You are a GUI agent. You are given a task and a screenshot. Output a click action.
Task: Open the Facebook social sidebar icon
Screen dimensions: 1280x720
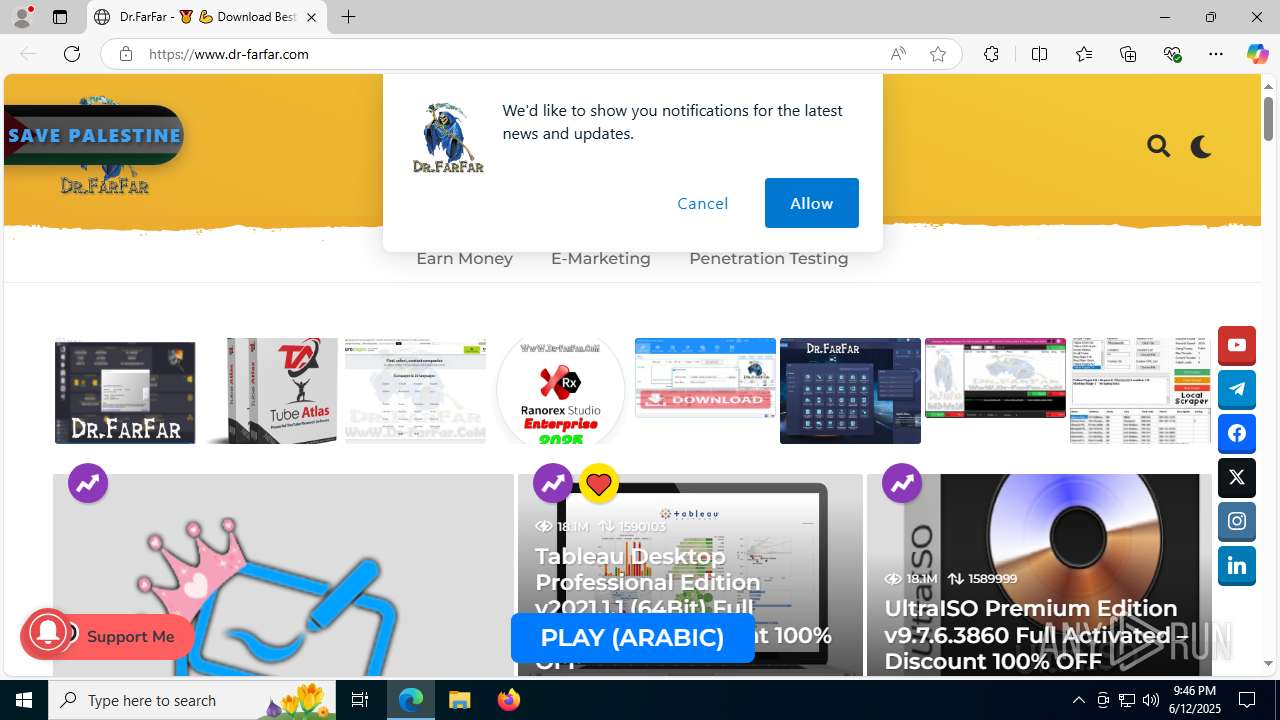click(x=1237, y=434)
